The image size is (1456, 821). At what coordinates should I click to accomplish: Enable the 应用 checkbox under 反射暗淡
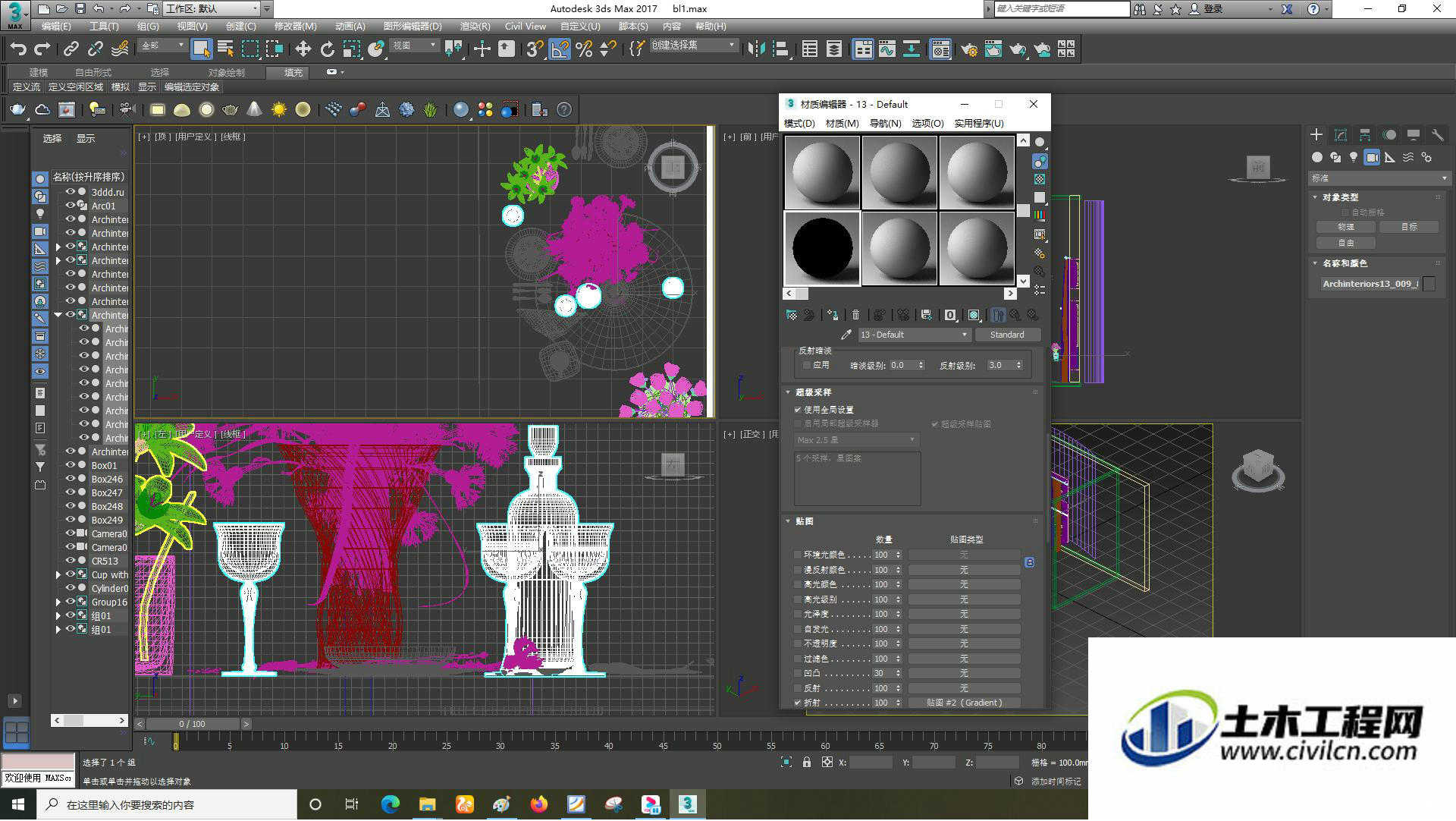tap(807, 366)
